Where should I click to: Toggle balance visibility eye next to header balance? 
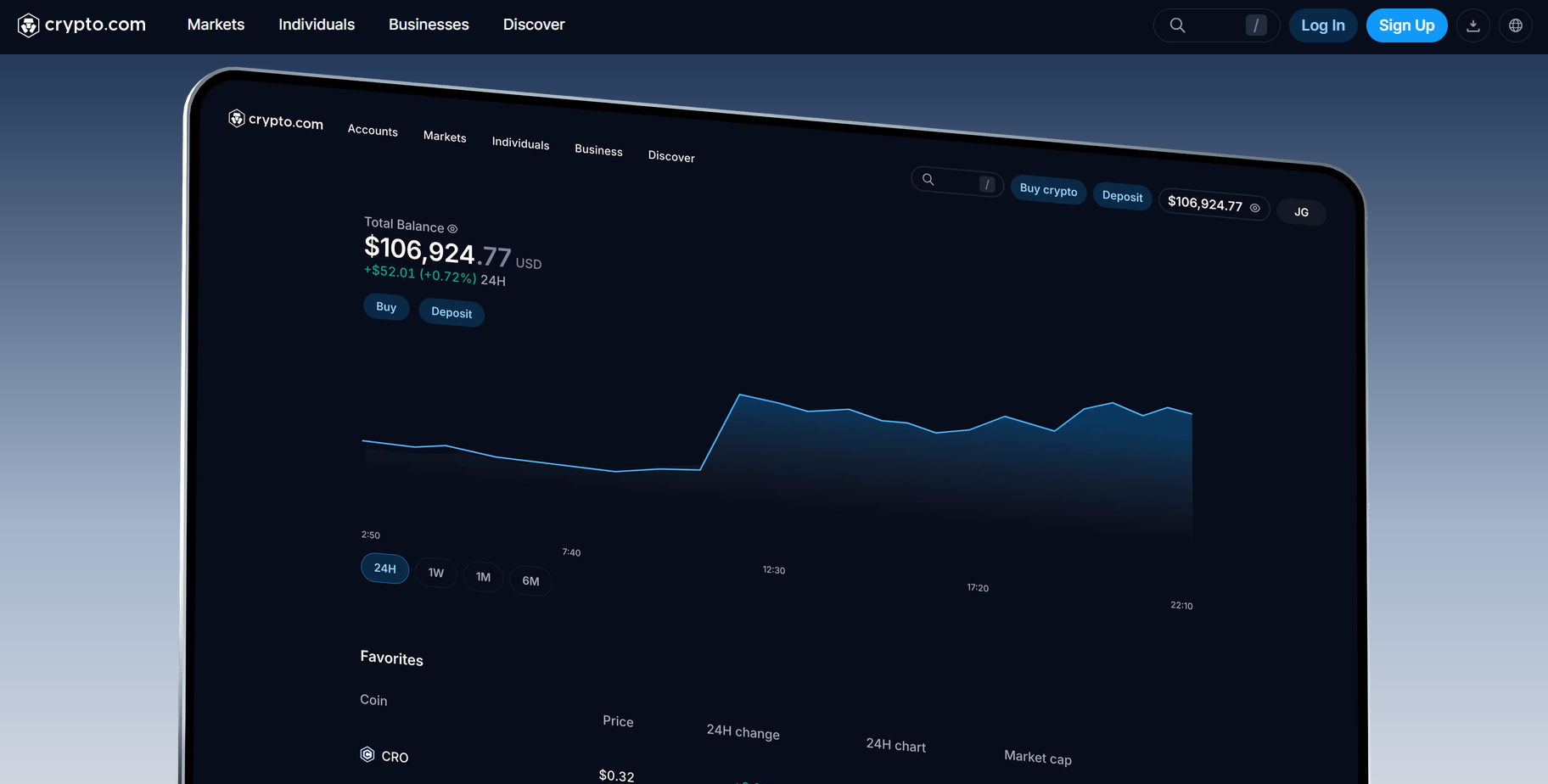pos(1254,208)
